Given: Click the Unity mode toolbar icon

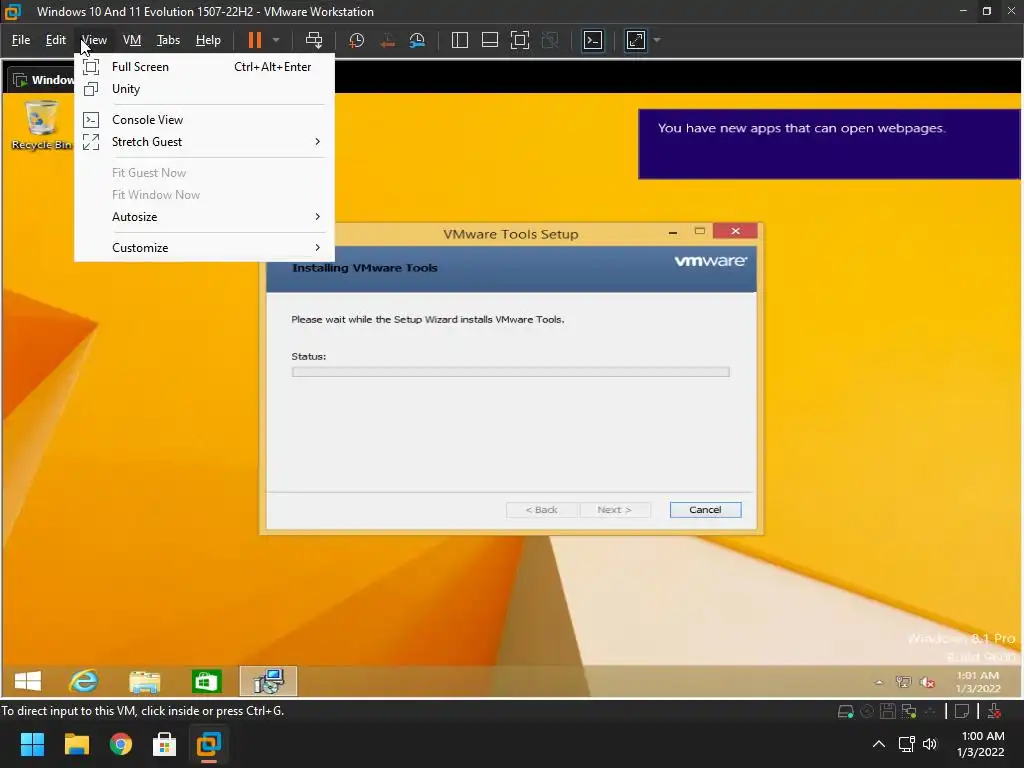Looking at the screenshot, I should click(x=550, y=40).
